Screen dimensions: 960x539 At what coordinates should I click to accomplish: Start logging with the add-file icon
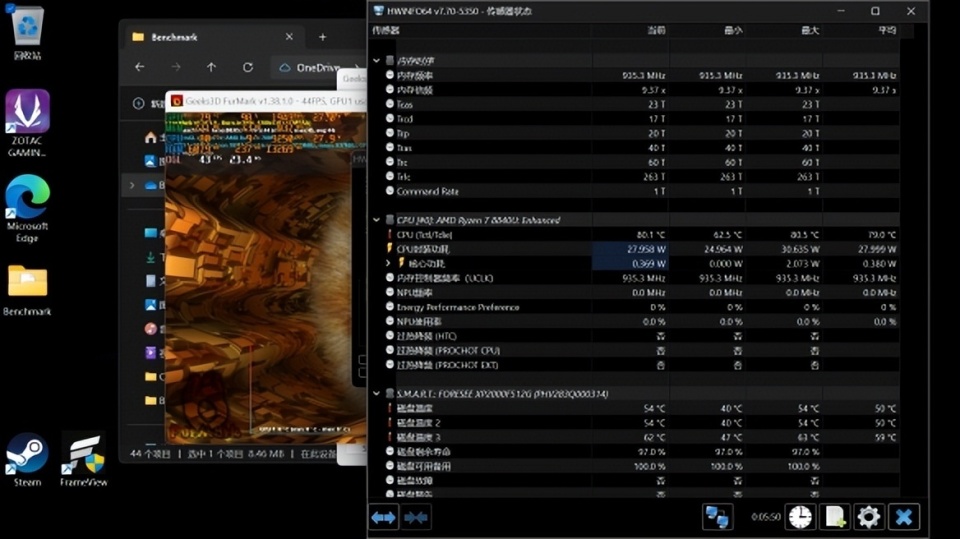[x=834, y=517]
